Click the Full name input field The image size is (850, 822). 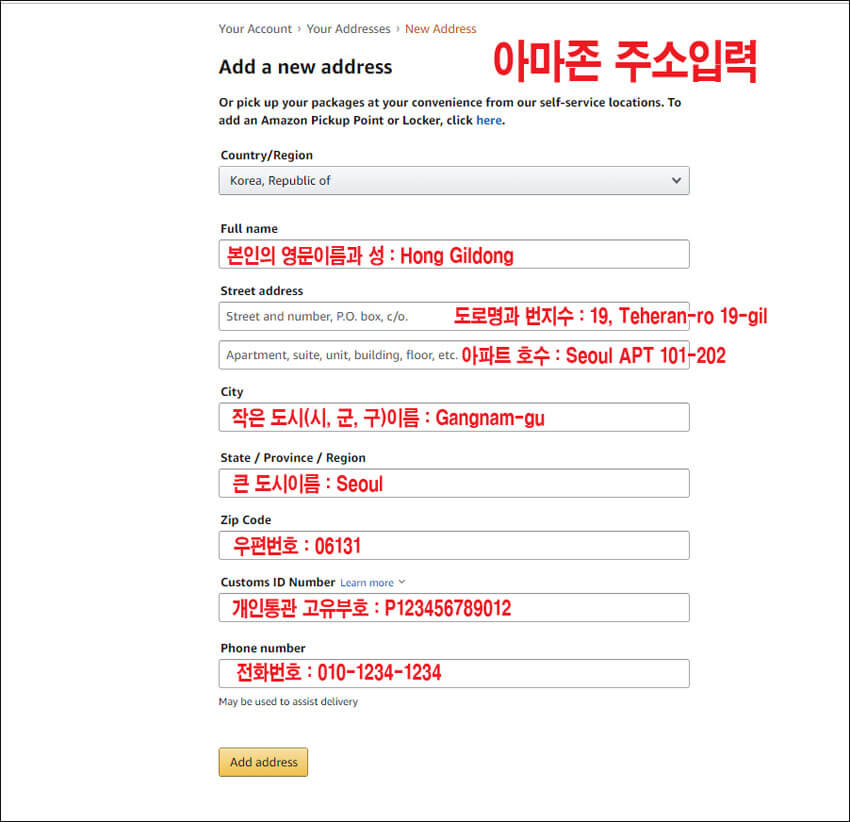click(x=454, y=254)
